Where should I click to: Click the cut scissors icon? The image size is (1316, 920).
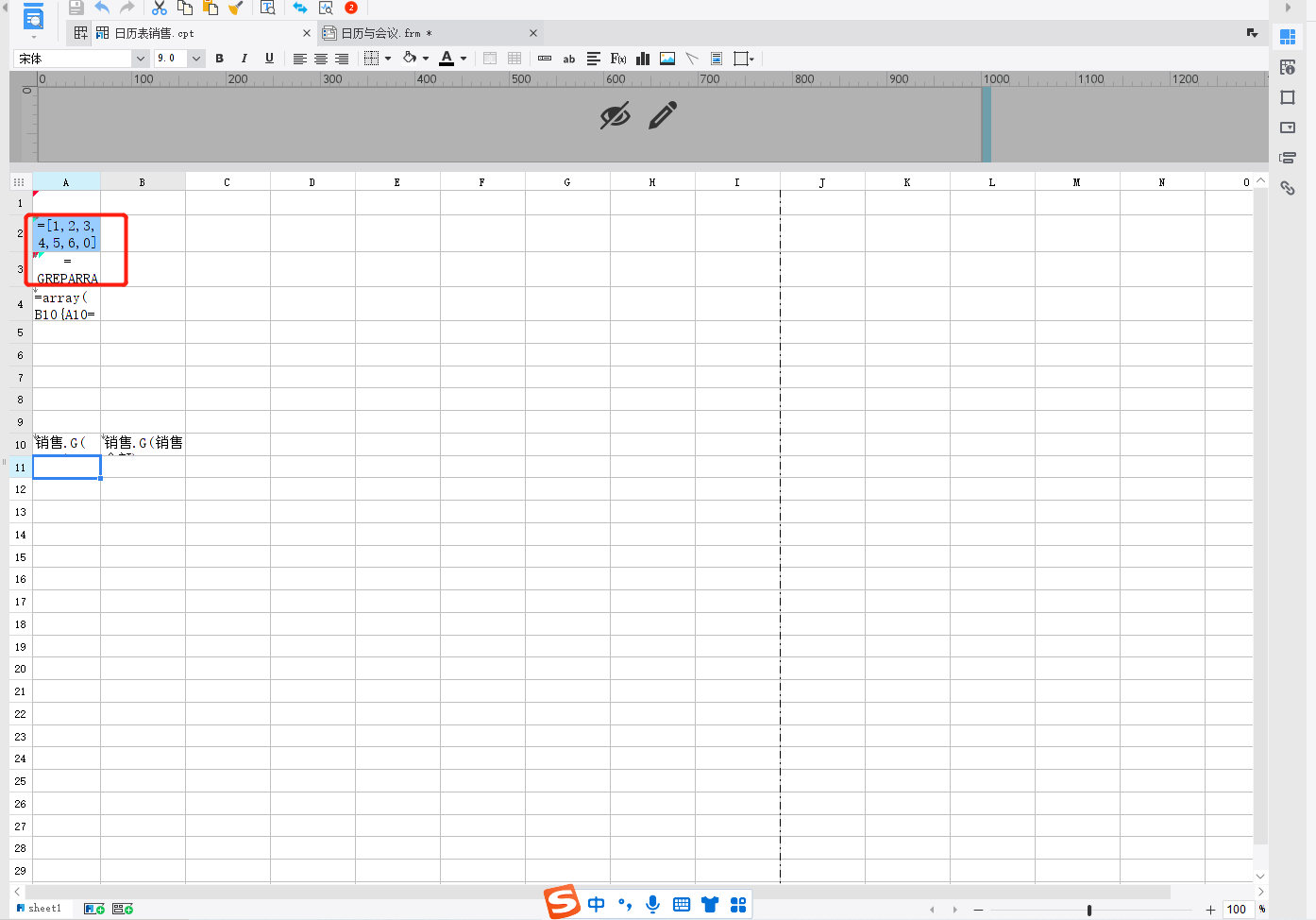(x=160, y=8)
